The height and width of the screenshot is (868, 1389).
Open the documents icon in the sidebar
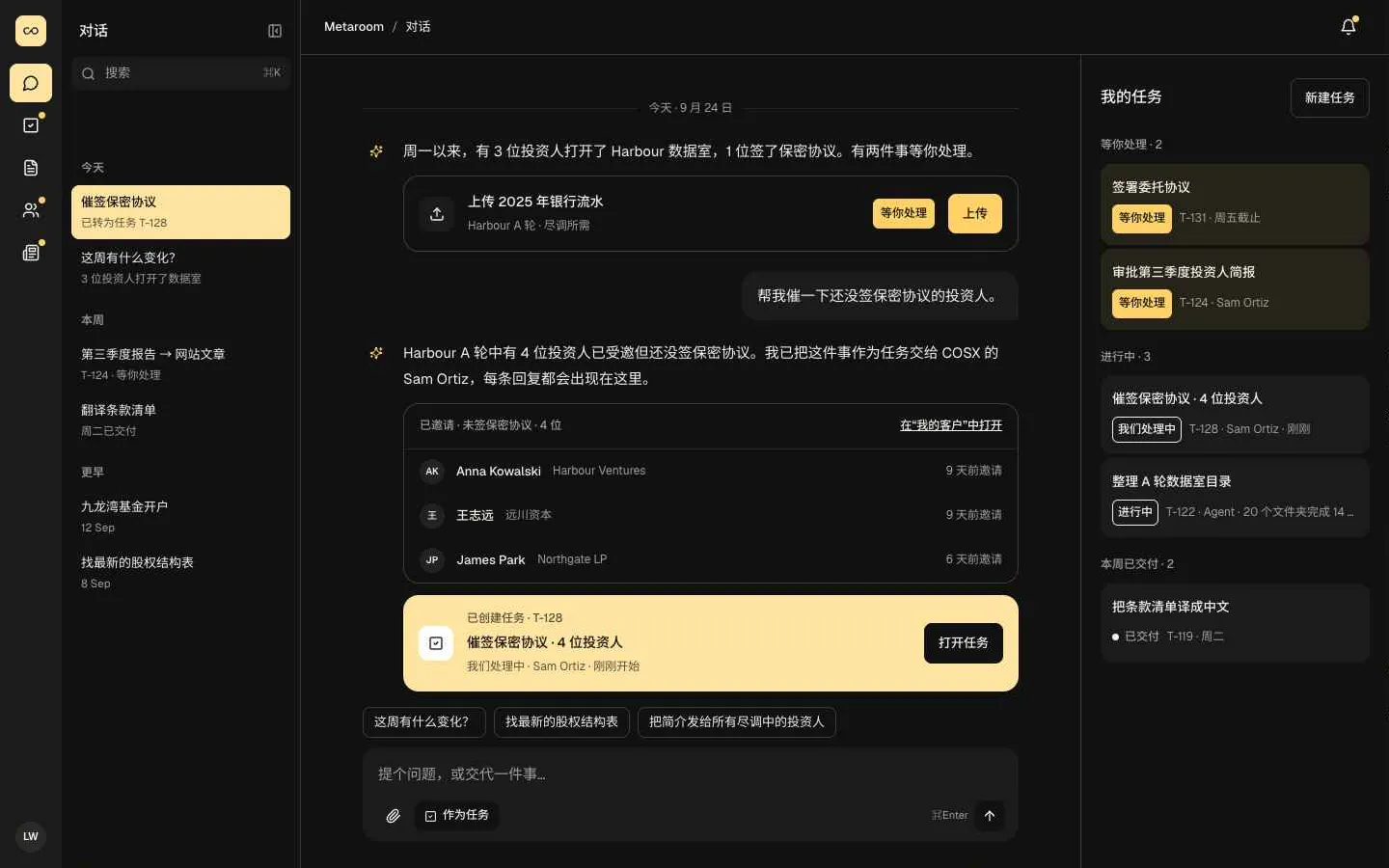point(31,168)
